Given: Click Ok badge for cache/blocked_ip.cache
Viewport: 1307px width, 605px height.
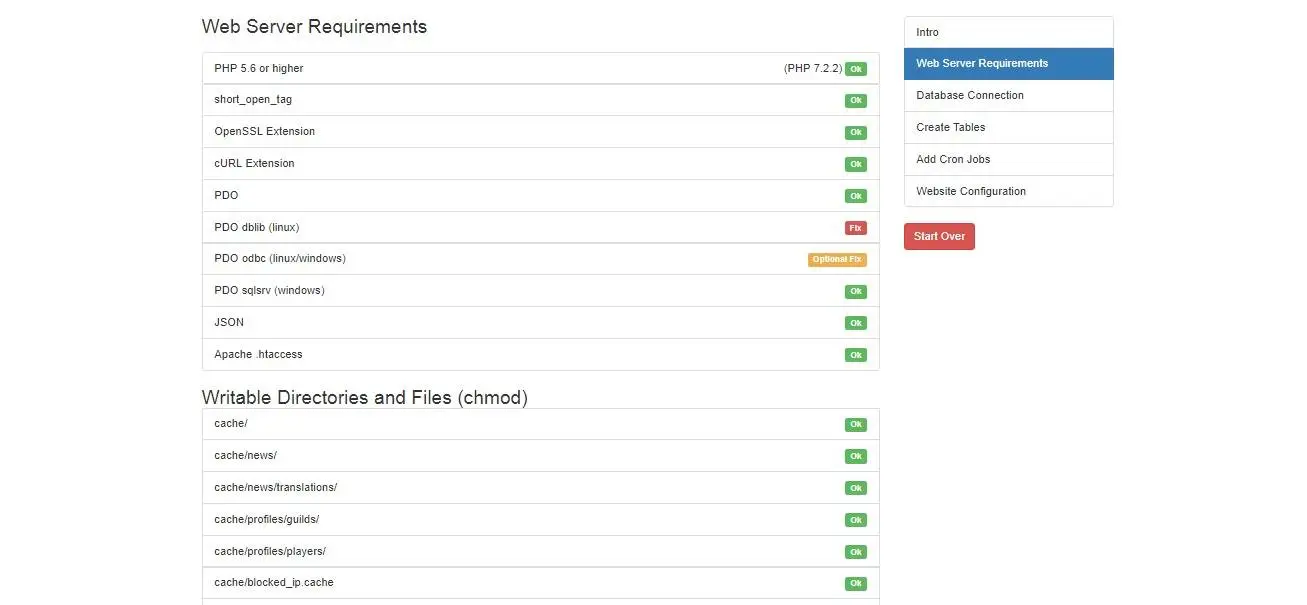Looking at the screenshot, I should coord(856,584).
